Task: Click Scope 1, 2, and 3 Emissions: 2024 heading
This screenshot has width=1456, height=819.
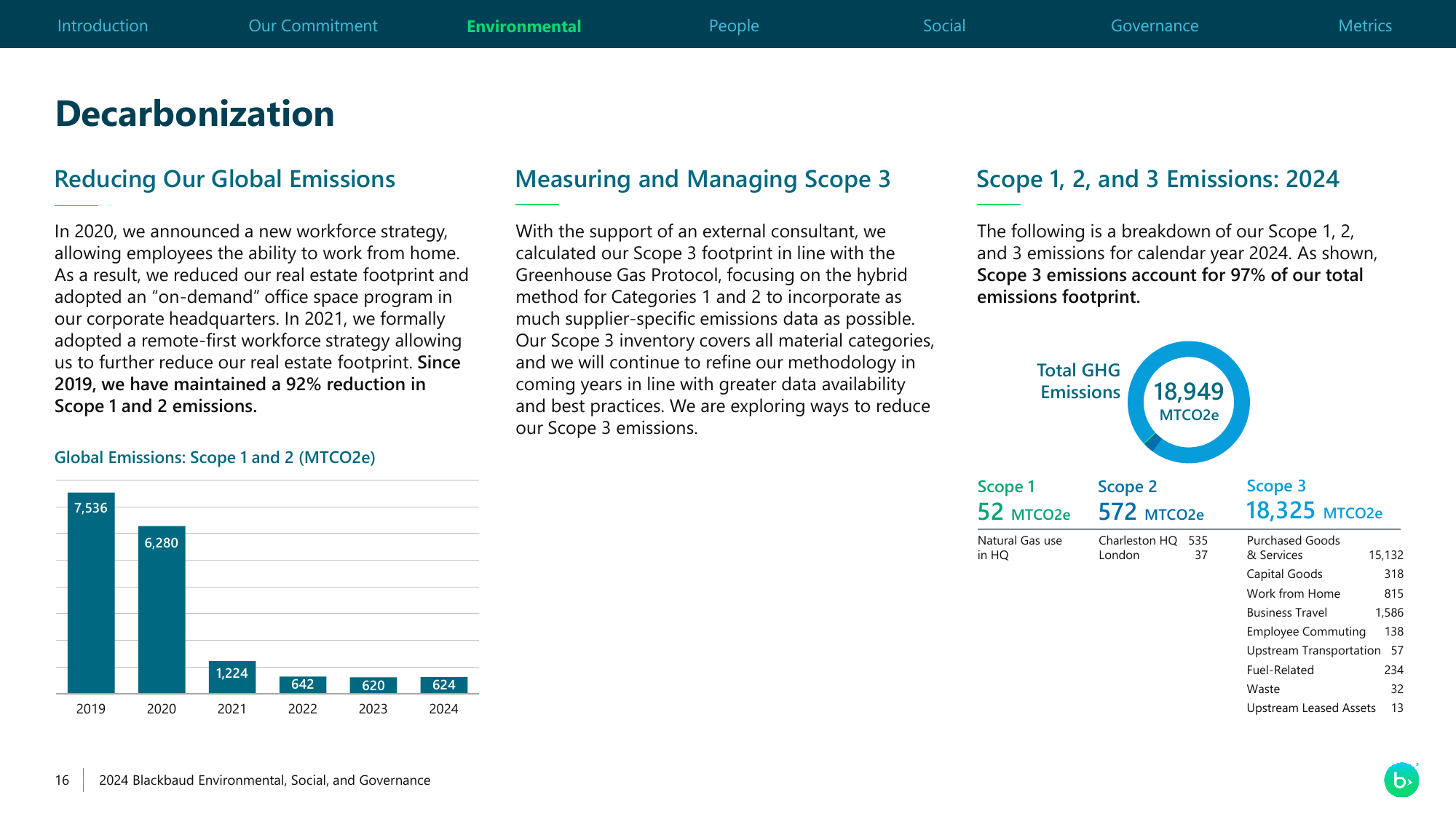Action: coord(1158,179)
